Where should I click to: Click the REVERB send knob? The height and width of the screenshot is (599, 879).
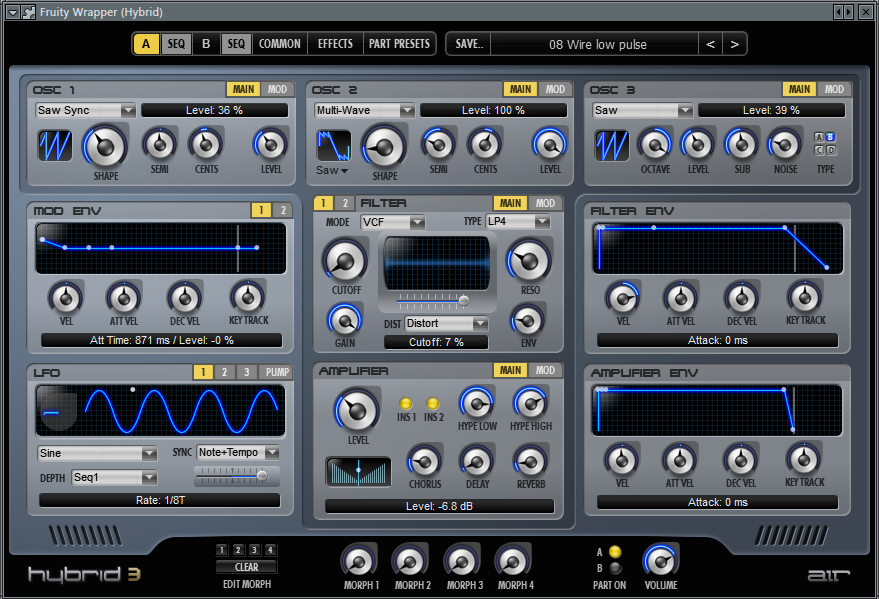(x=530, y=462)
